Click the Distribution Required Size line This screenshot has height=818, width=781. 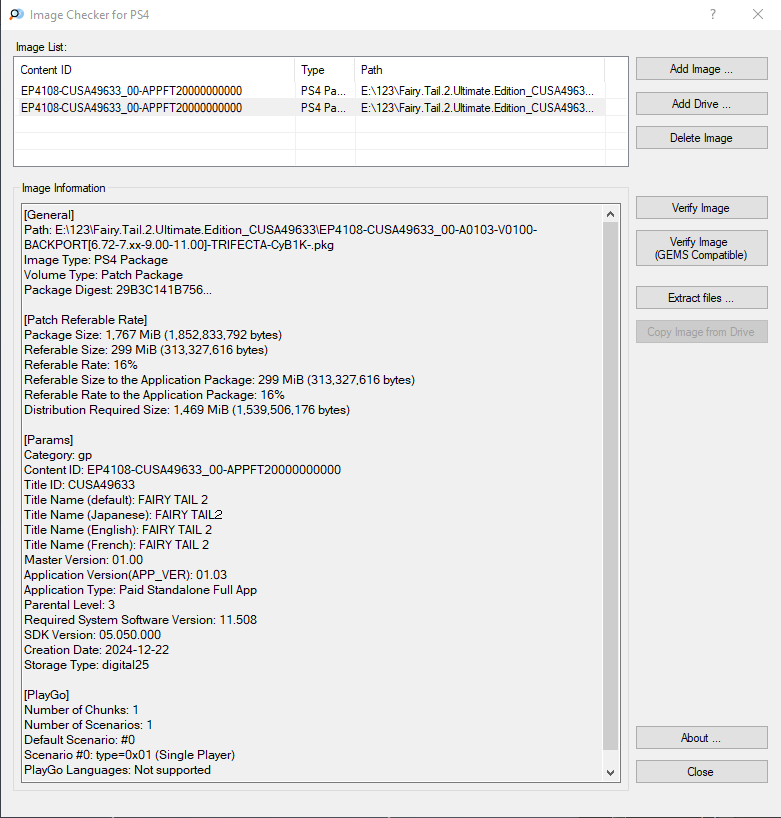click(x=187, y=410)
